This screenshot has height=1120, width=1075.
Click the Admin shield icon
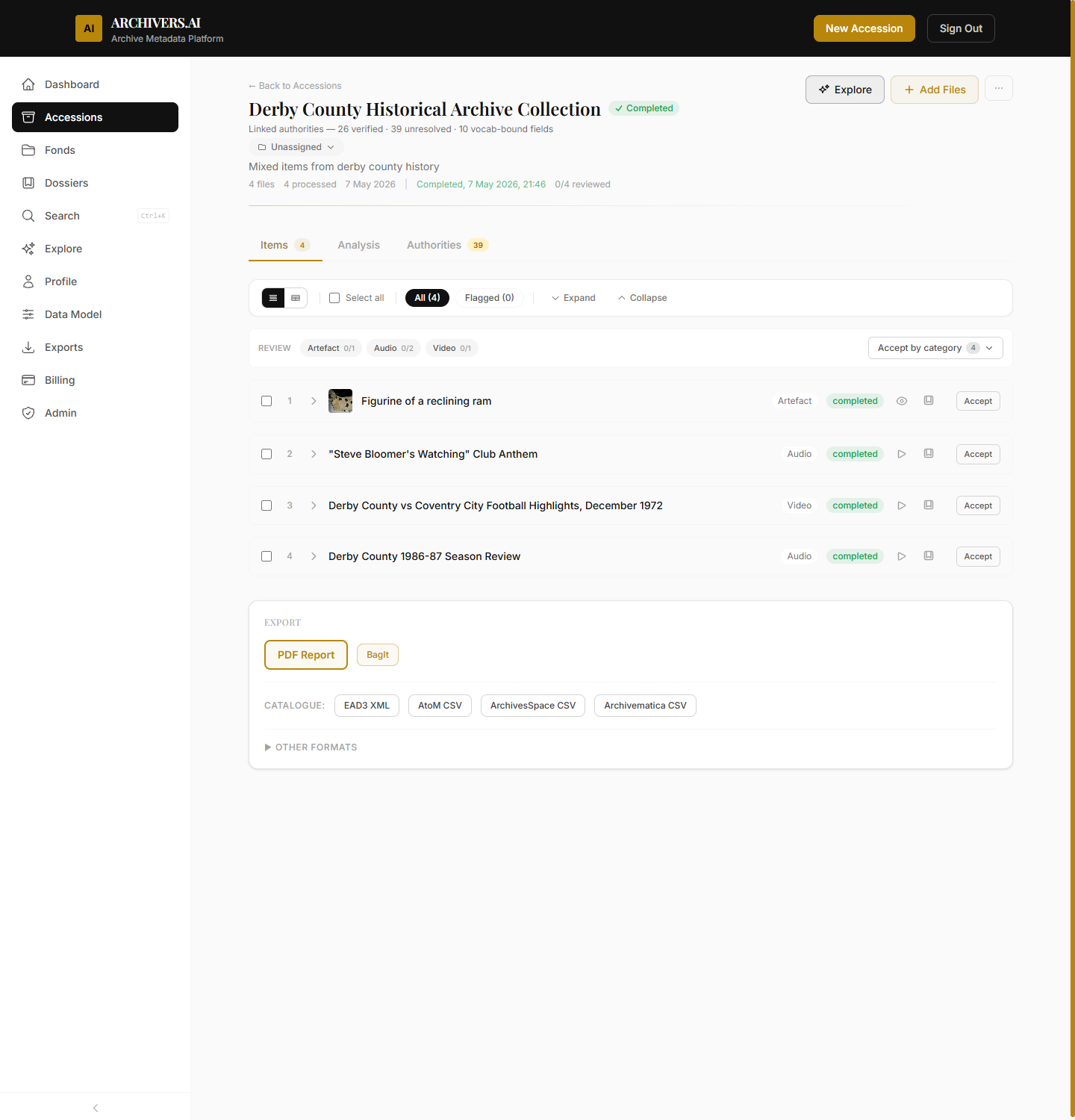pos(28,413)
